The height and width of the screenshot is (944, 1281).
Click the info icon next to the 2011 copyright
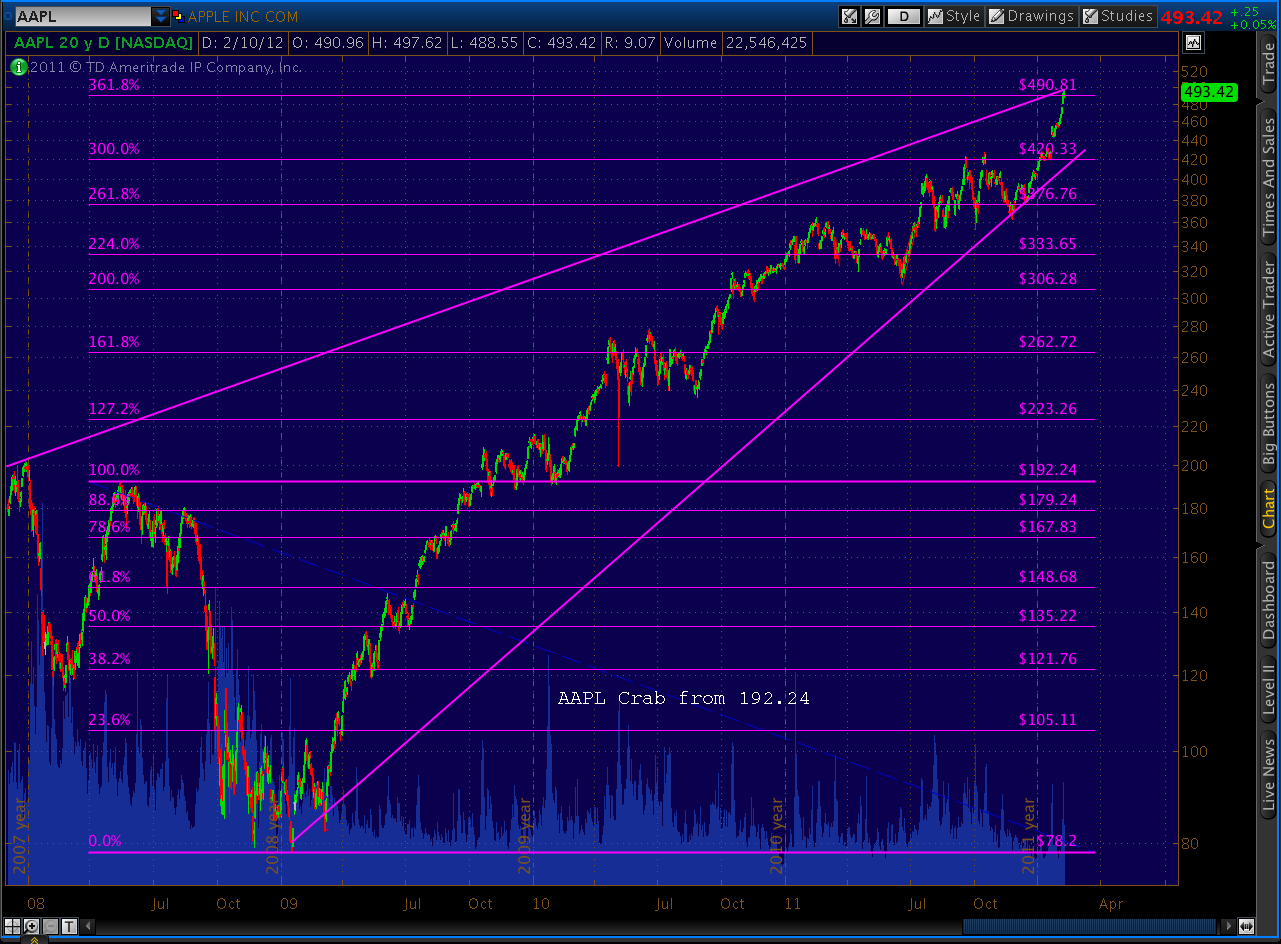point(18,67)
